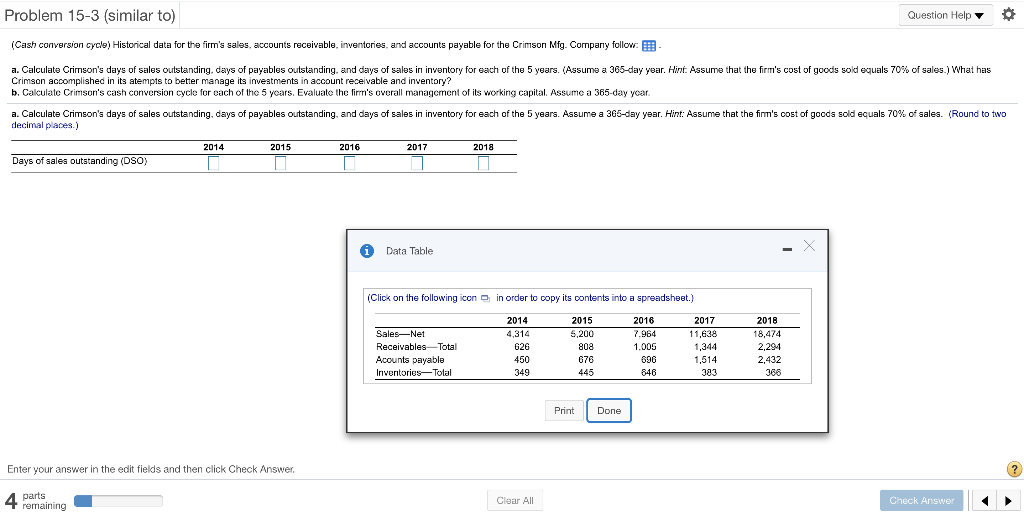Click the 2017 DSO input field
The width and height of the screenshot is (1024, 521).
(417, 163)
